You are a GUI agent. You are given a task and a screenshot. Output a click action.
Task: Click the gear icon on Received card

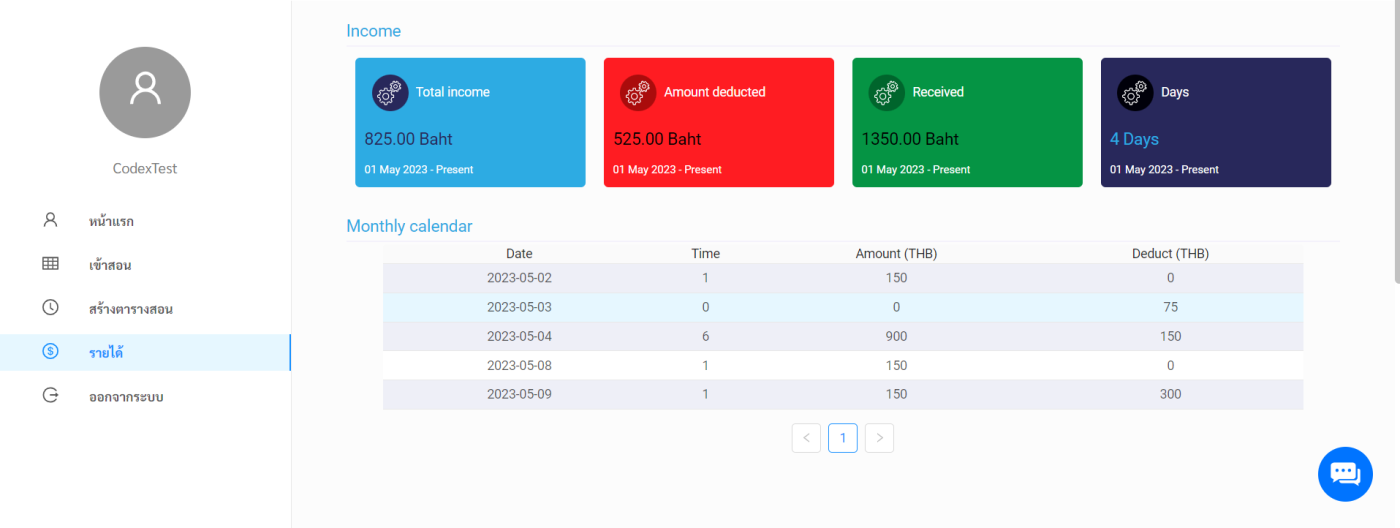click(x=886, y=93)
